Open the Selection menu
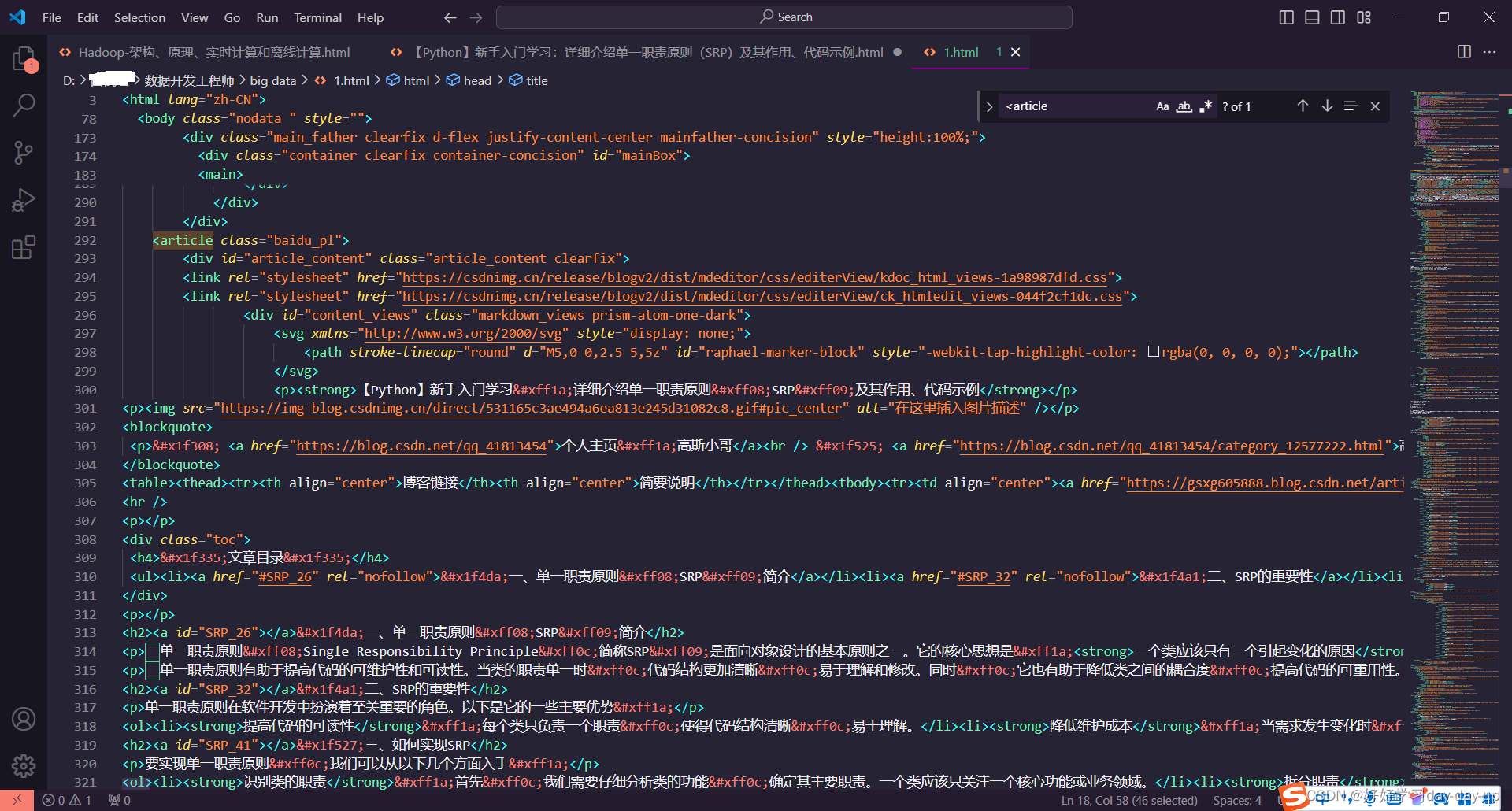This screenshot has height=811, width=1512. pos(139,17)
